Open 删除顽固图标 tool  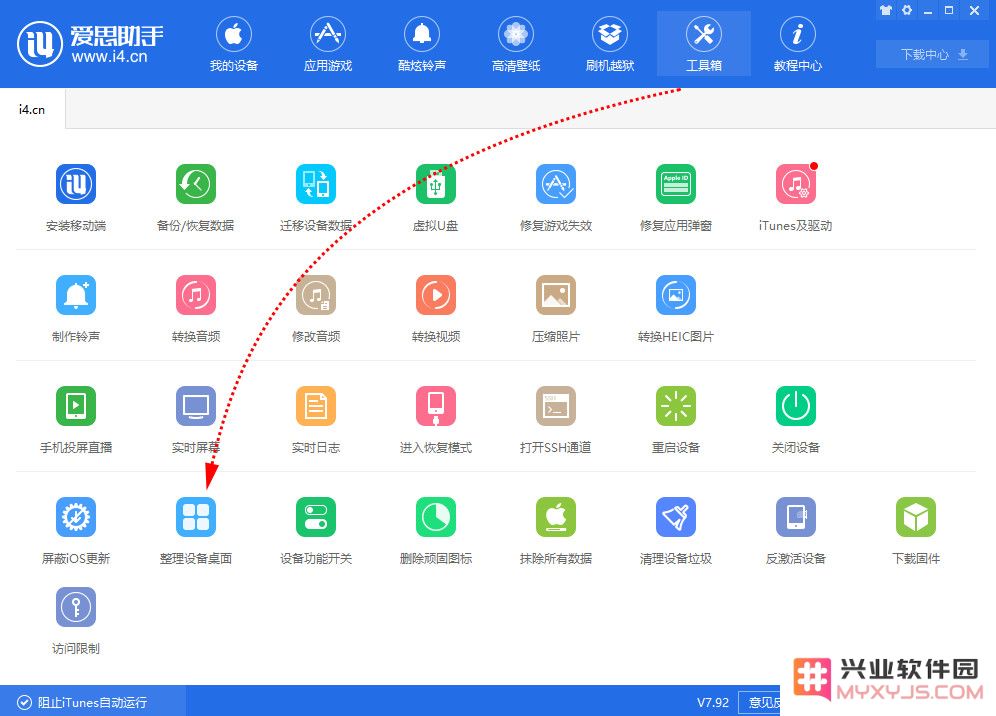(x=436, y=517)
